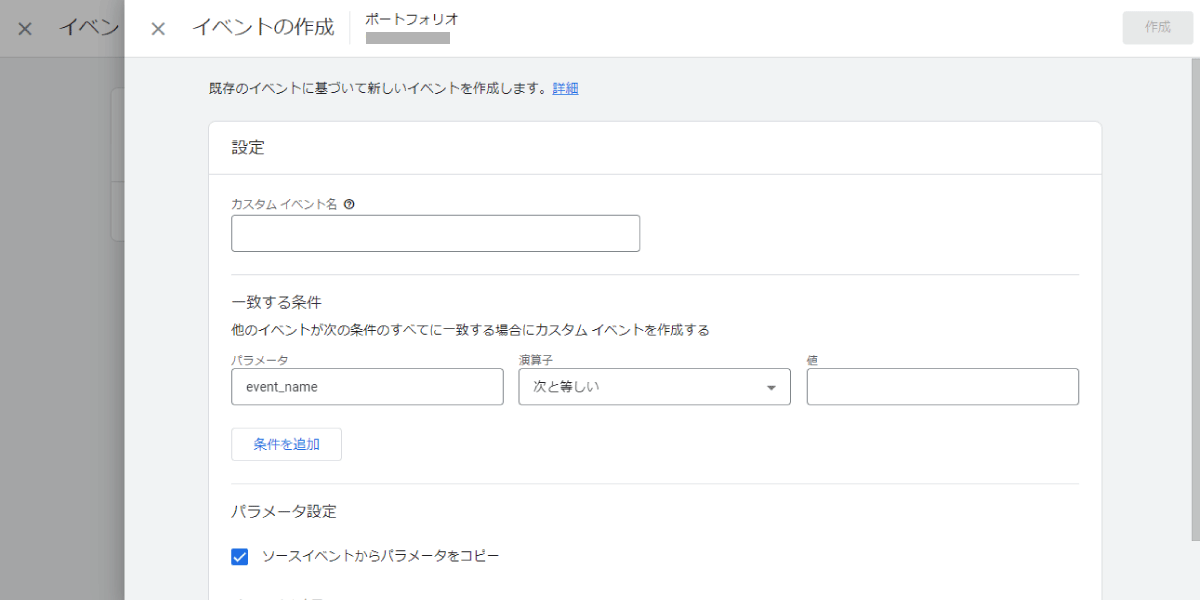Close the イベントの作成 panel

coord(158,28)
